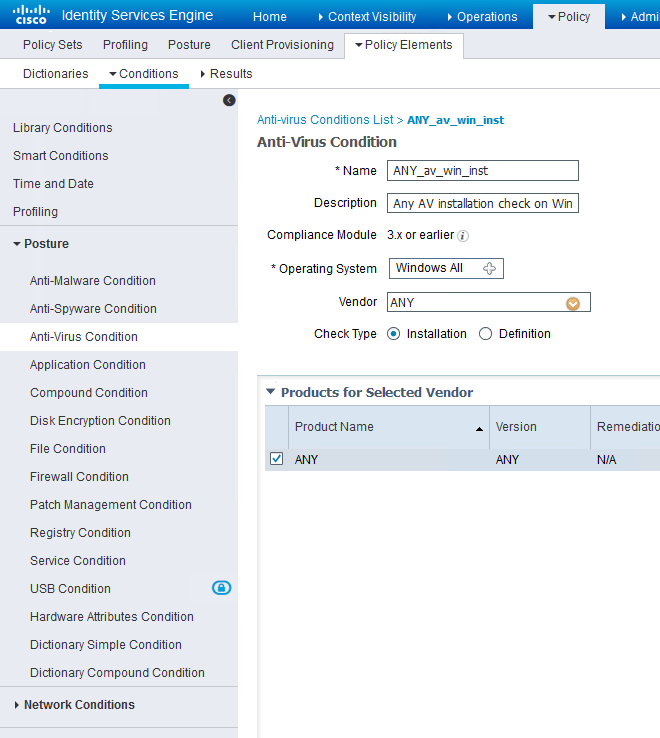The width and height of the screenshot is (660, 738).
Task: Click the Remediation column header
Action: (626, 427)
